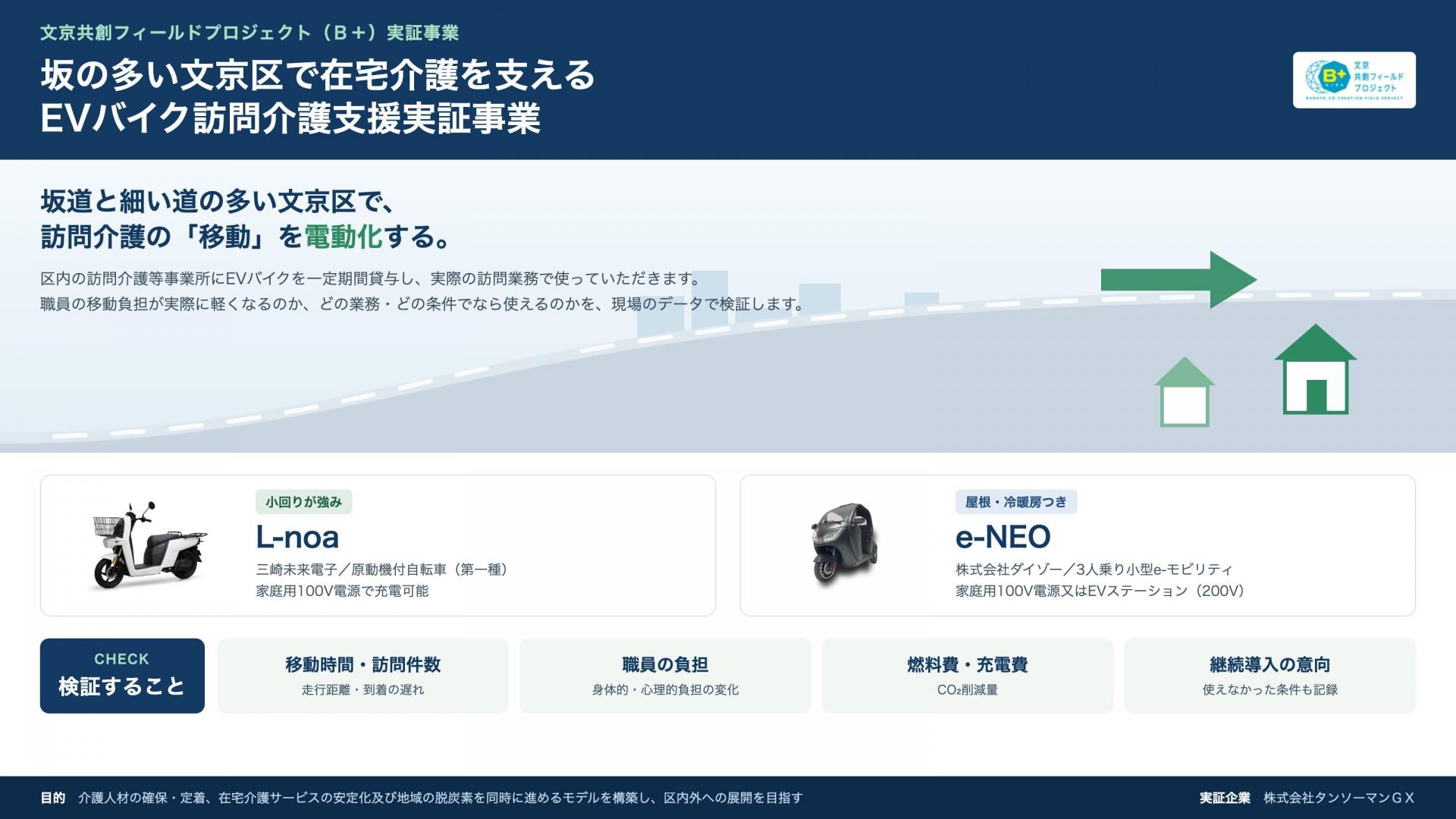The image size is (1456, 819).
Task: Open the 燃料費・充電費 card
Action: click(968, 676)
